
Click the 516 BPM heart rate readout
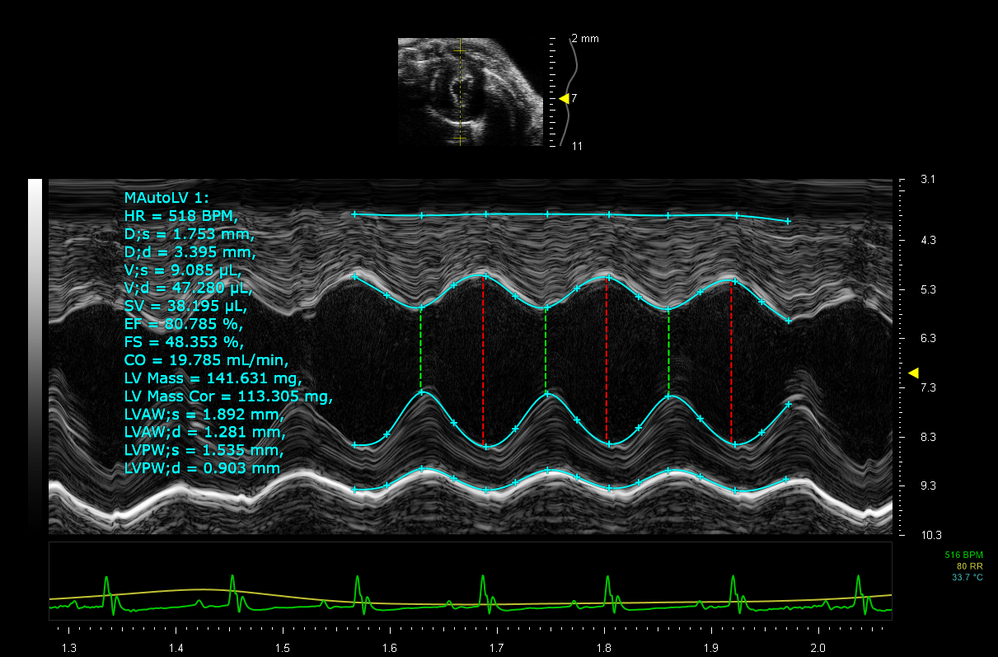click(x=964, y=555)
